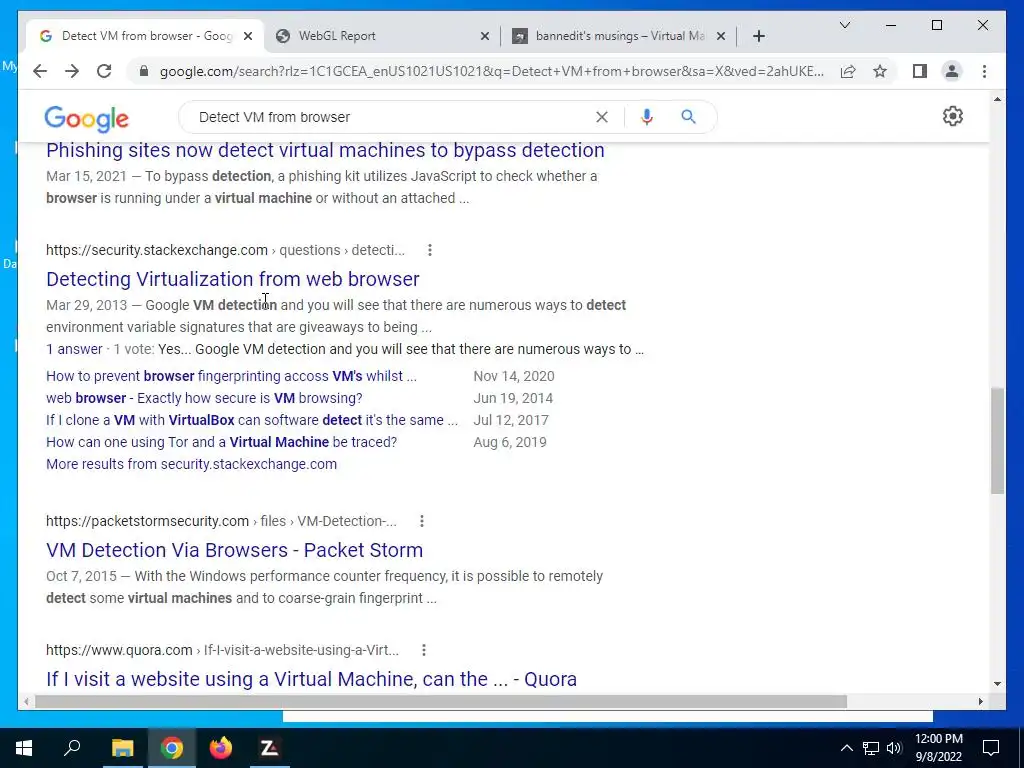1024x768 pixels.
Task: Open 'If I clone a VM with VirtualBox' sublink
Action: coord(251,420)
